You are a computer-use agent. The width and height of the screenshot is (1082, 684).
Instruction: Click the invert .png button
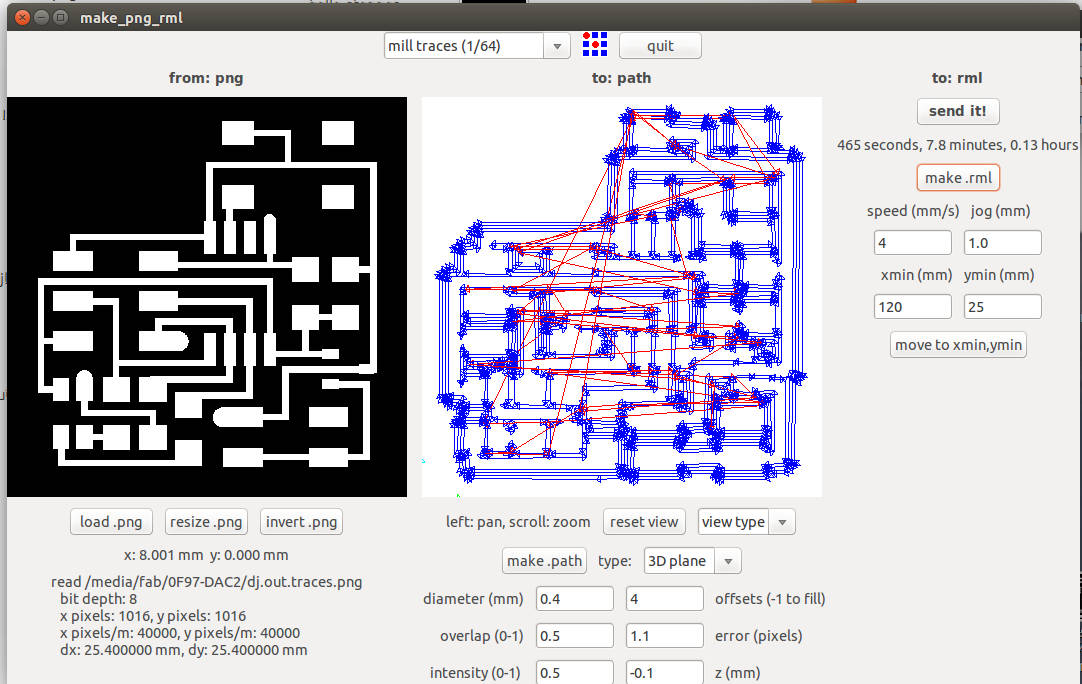click(301, 522)
